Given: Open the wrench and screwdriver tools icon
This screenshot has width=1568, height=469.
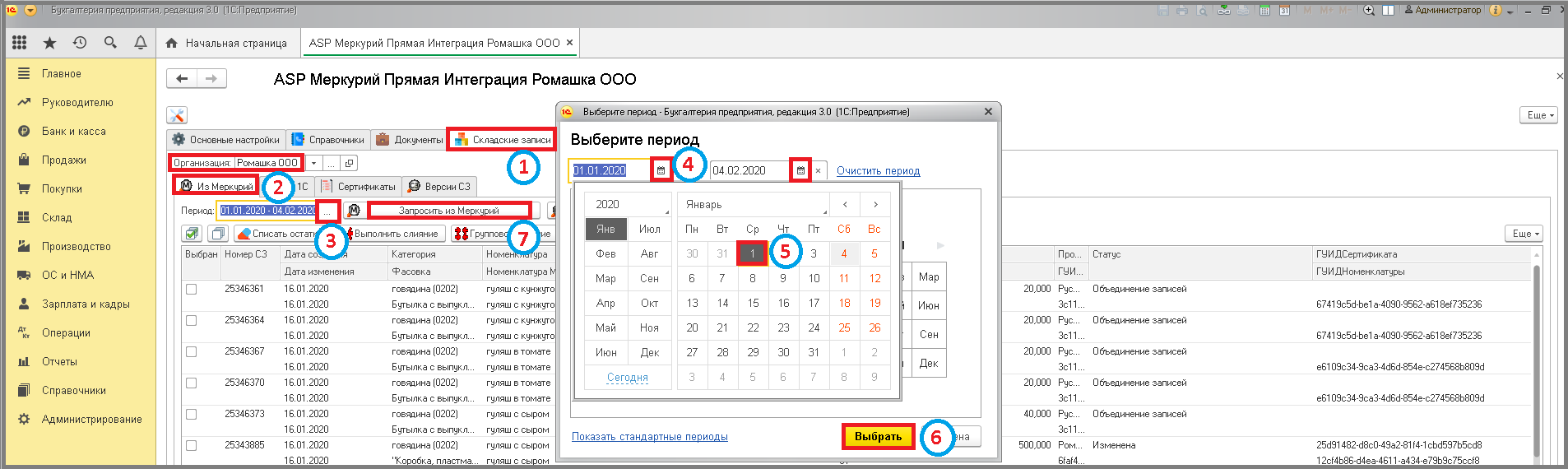Looking at the screenshot, I should tap(177, 115).
